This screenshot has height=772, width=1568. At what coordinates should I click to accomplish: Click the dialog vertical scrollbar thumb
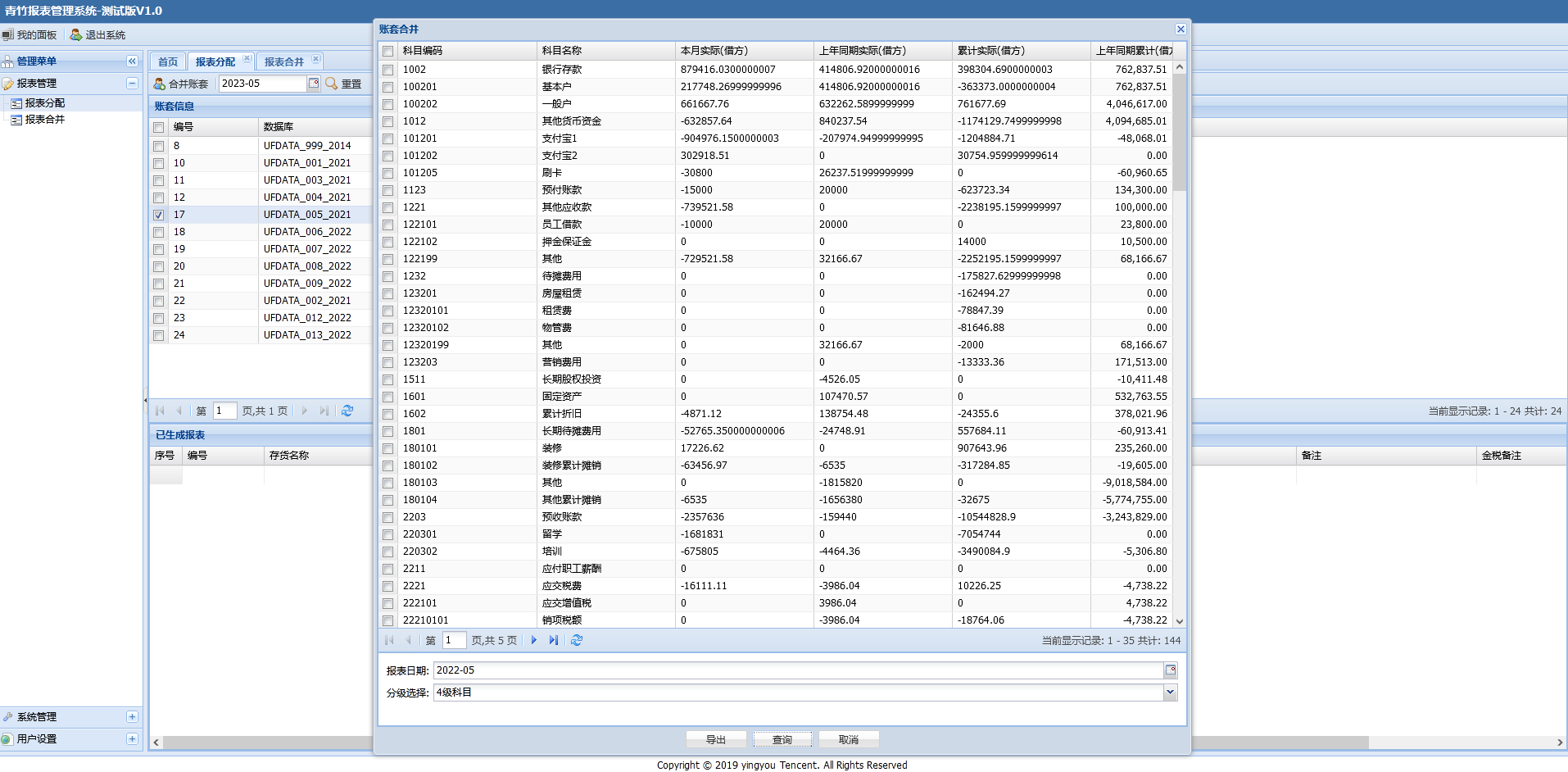coord(1180,133)
